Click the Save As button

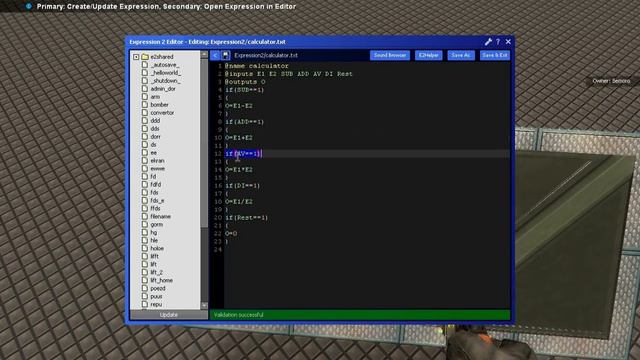(x=461, y=55)
